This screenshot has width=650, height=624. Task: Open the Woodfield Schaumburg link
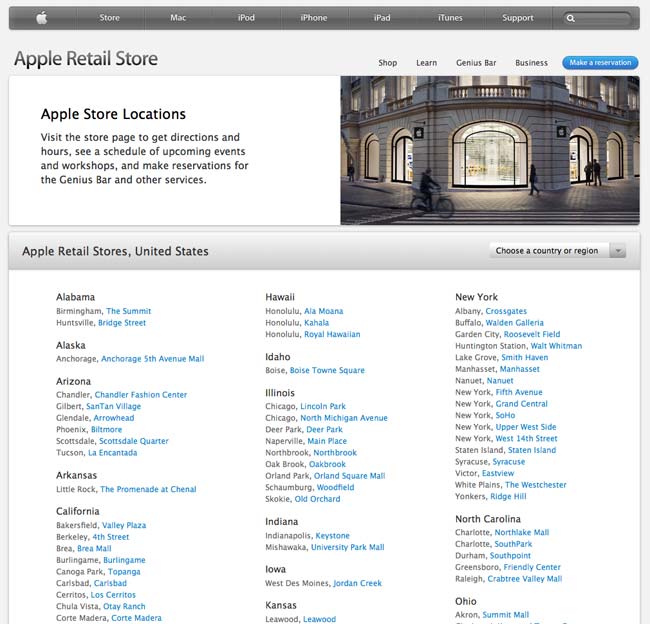pyautogui.click(x=335, y=488)
